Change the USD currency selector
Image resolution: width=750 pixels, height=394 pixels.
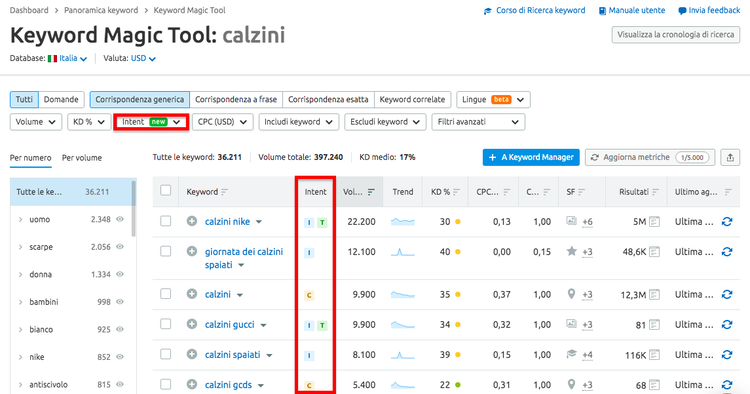[143, 58]
